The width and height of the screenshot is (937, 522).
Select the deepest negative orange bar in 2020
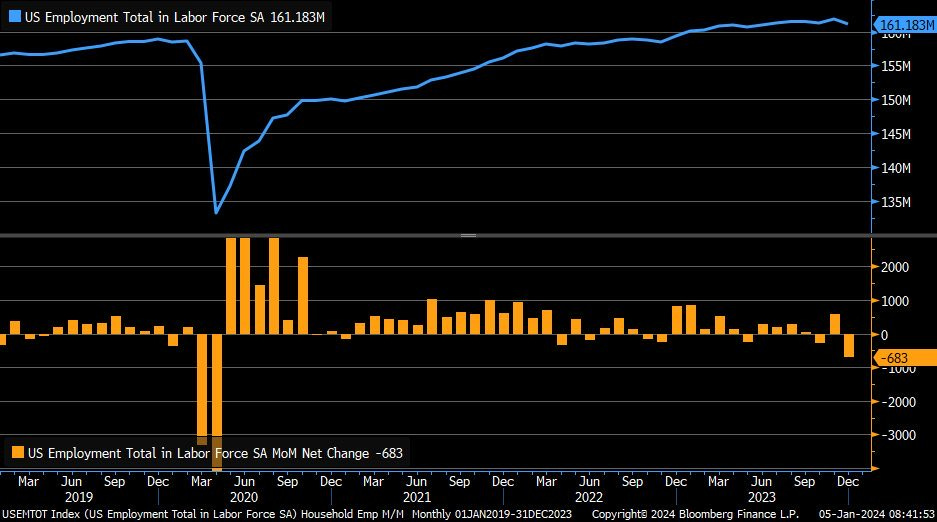tap(216, 400)
